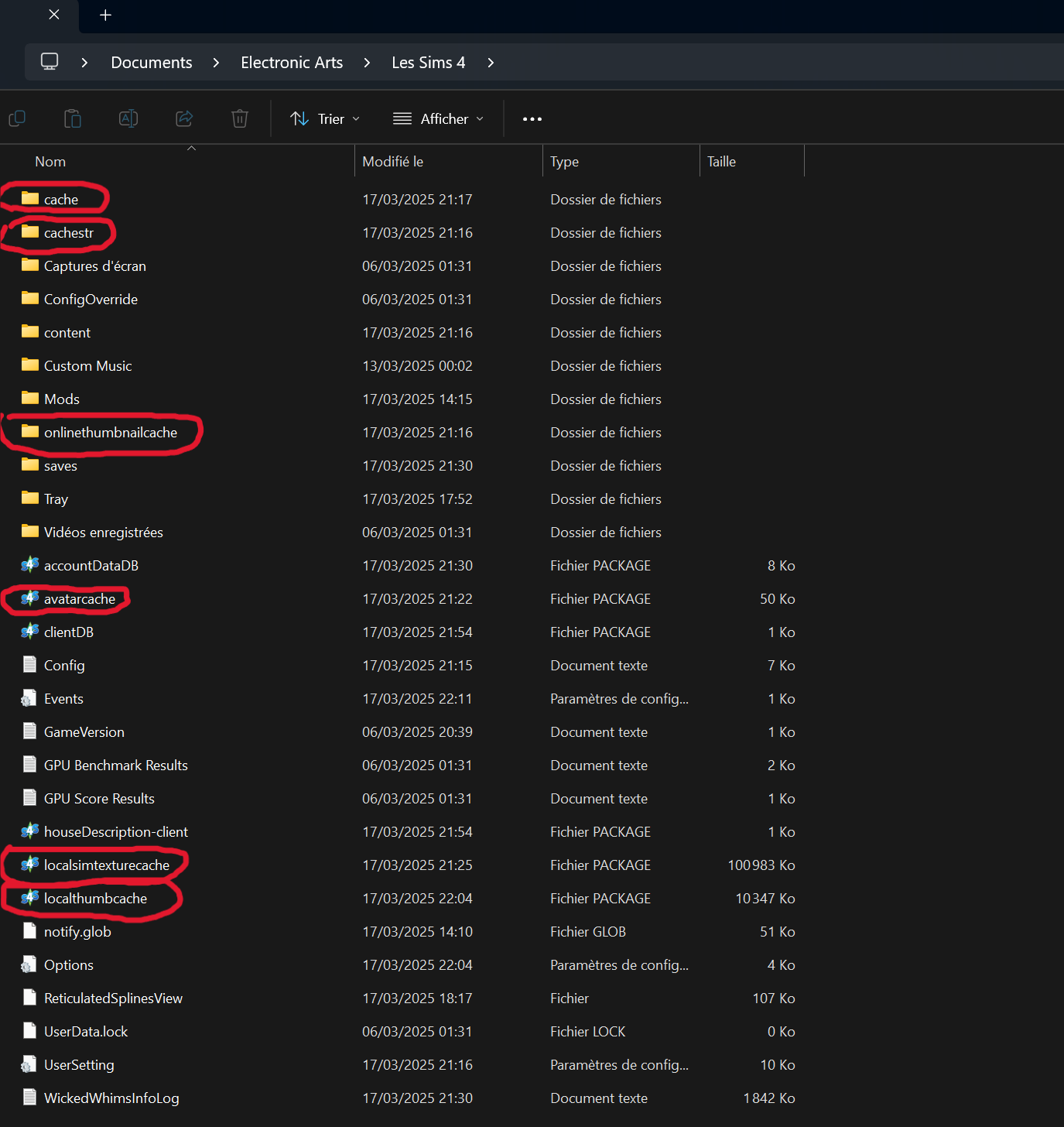The width and height of the screenshot is (1064, 1127).
Task: Go to Electronic Arts in the breadcrumb
Action: [292, 63]
